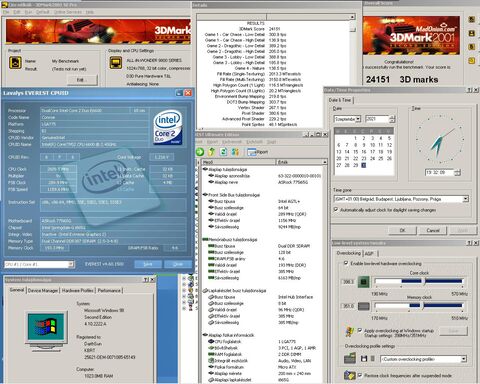Click the Close button in EVEREST CPUID
The width and height of the screenshot is (480, 384).
178,264
